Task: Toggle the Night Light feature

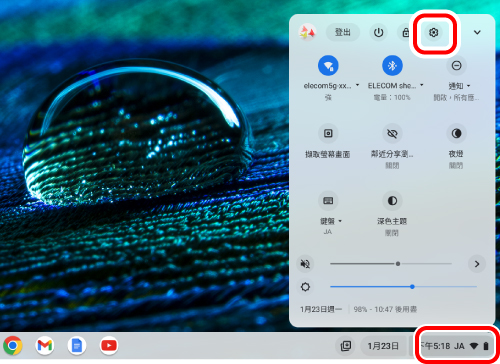Action: [456, 133]
